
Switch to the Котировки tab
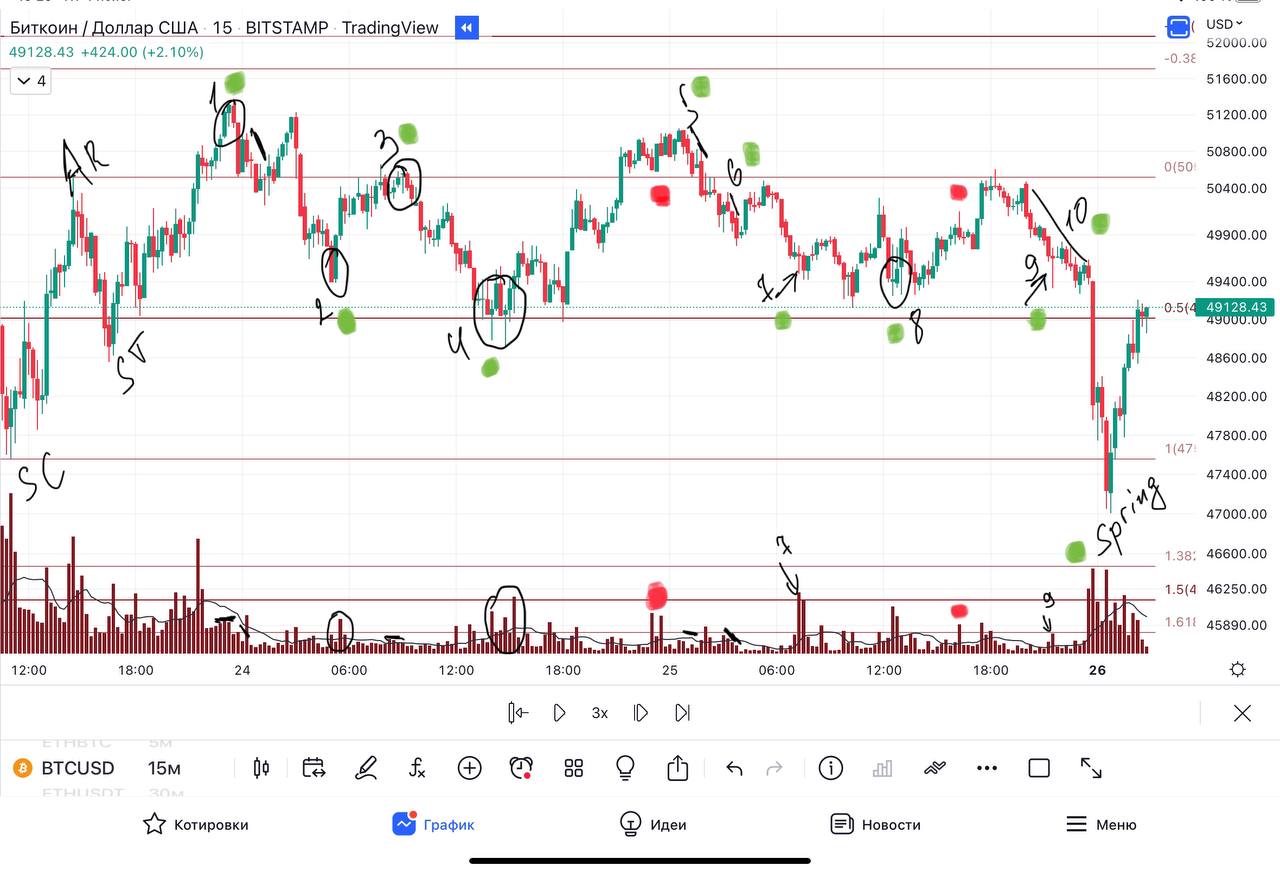pyautogui.click(x=196, y=824)
